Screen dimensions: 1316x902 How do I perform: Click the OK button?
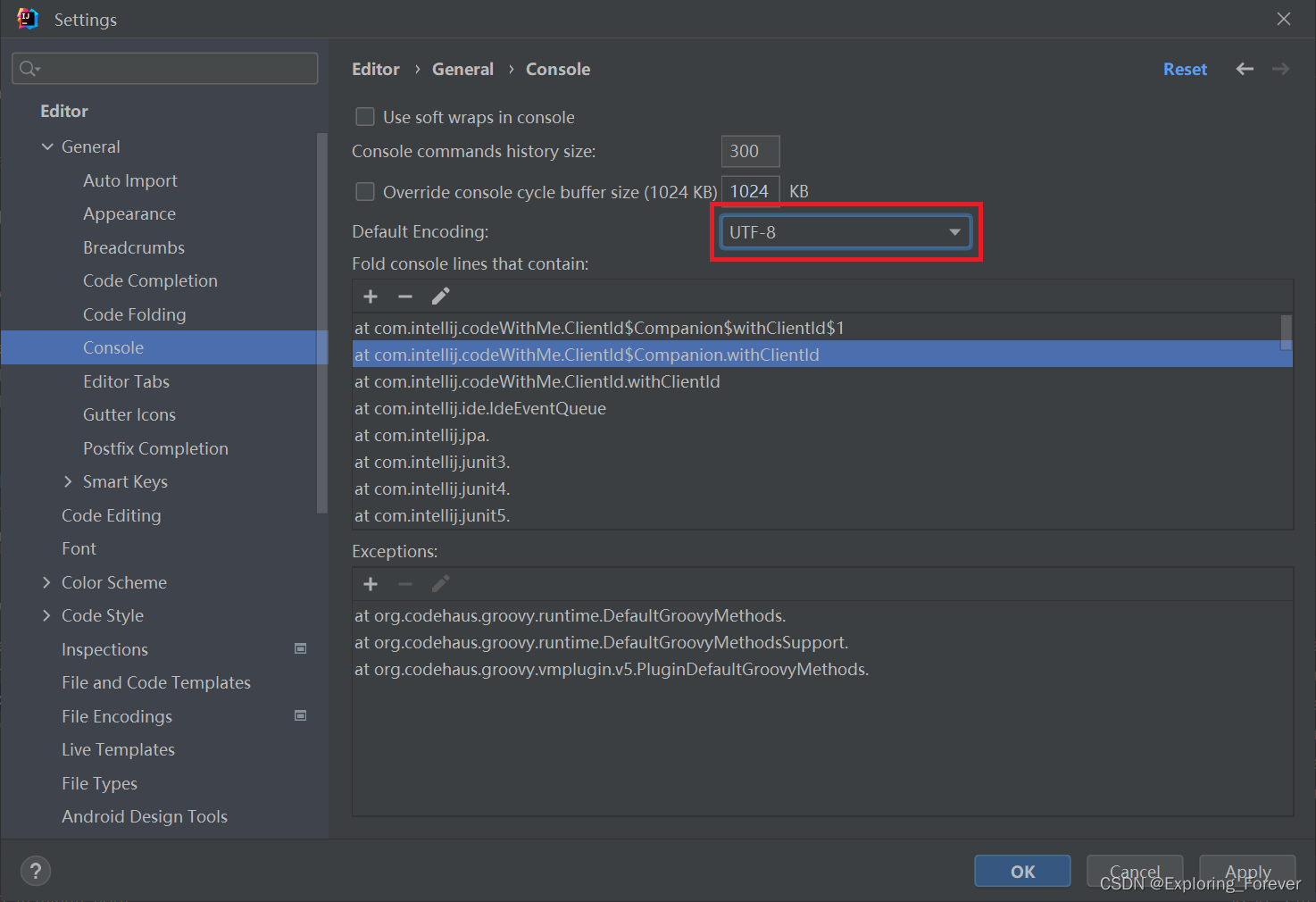click(x=1022, y=871)
